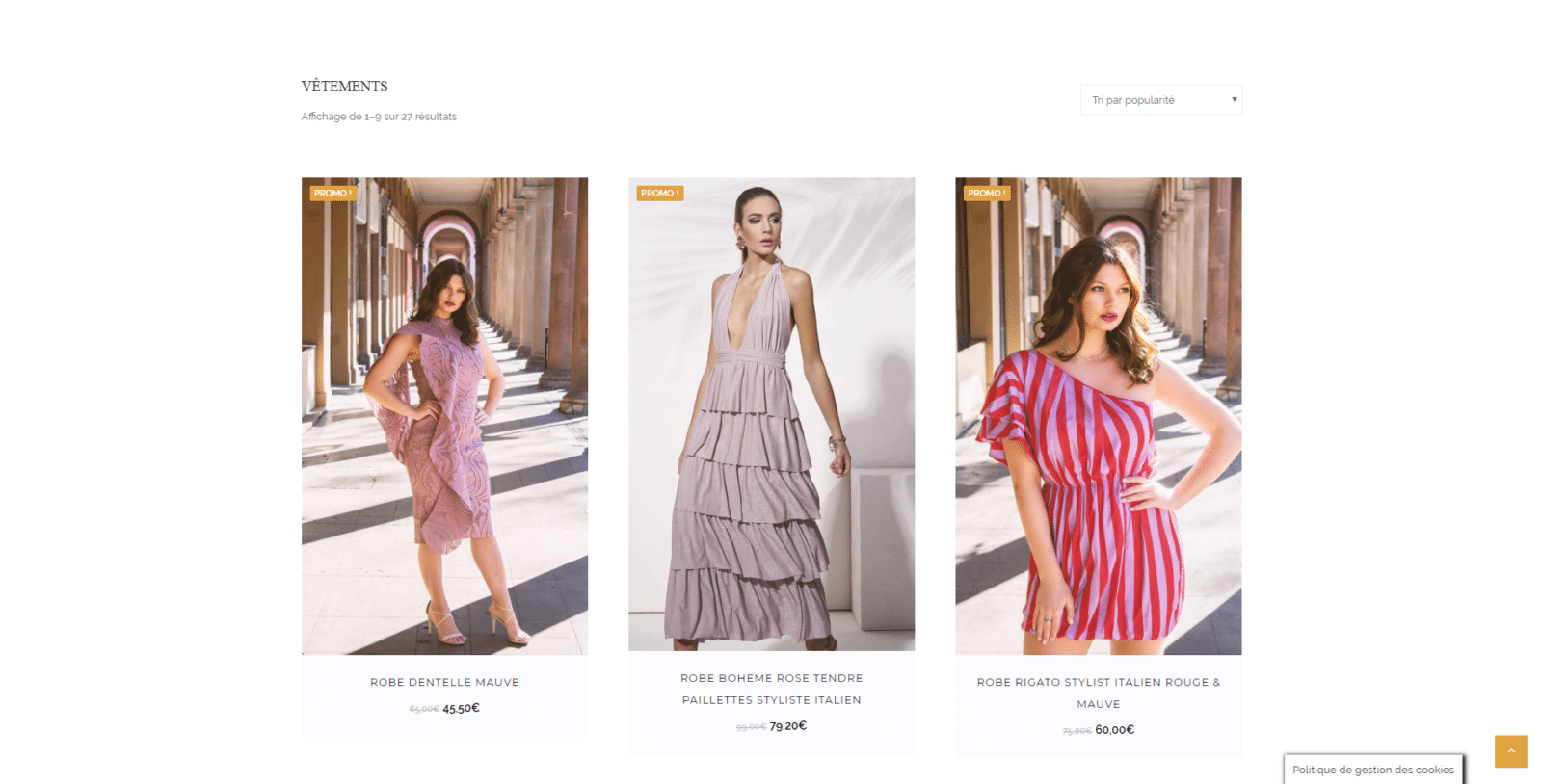Click the PROMO badge on the mauve lace dress
1542x784 pixels.
click(332, 194)
